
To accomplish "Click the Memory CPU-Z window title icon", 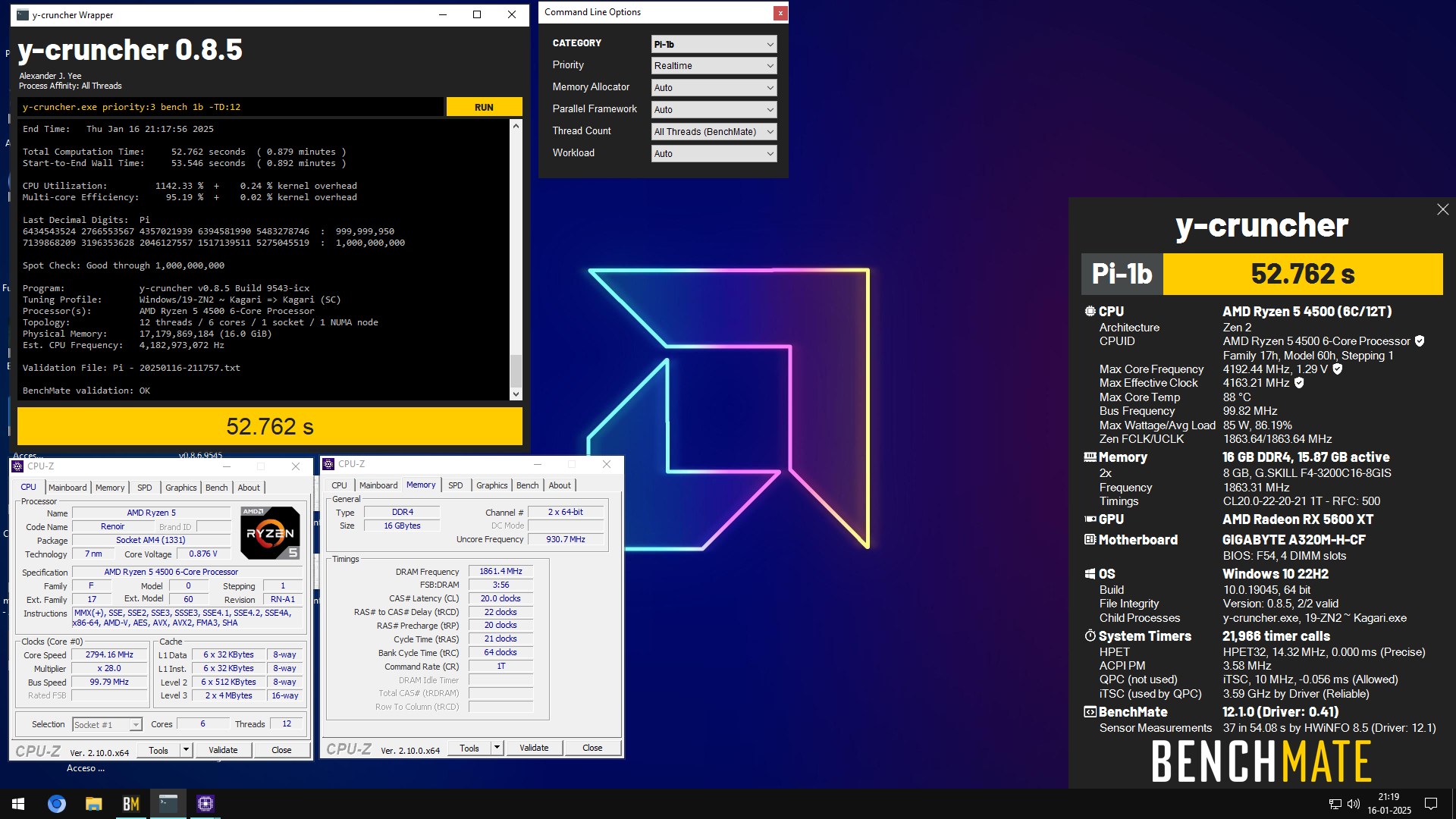I will pyautogui.click(x=328, y=464).
